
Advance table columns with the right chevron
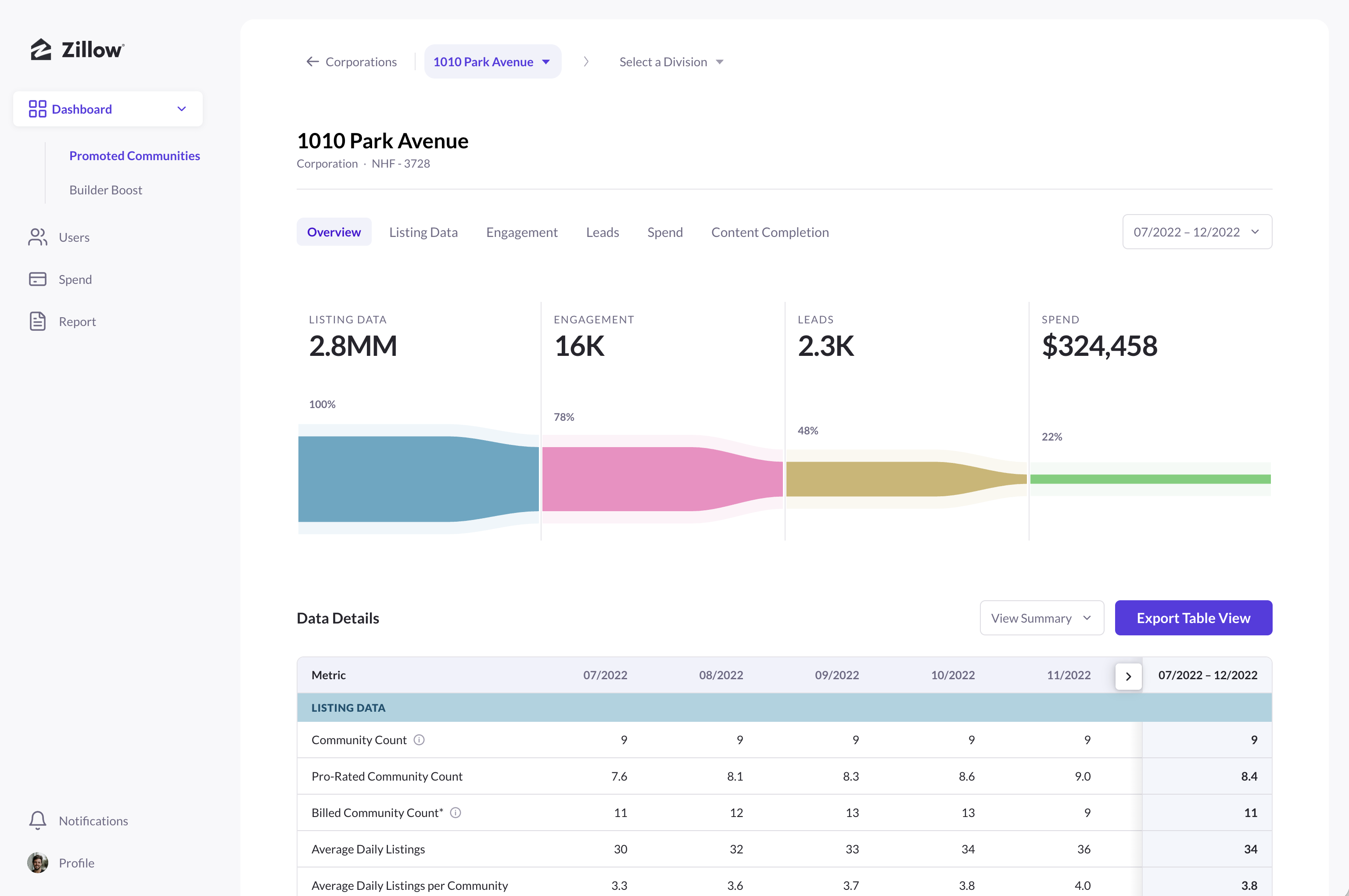pos(1128,676)
